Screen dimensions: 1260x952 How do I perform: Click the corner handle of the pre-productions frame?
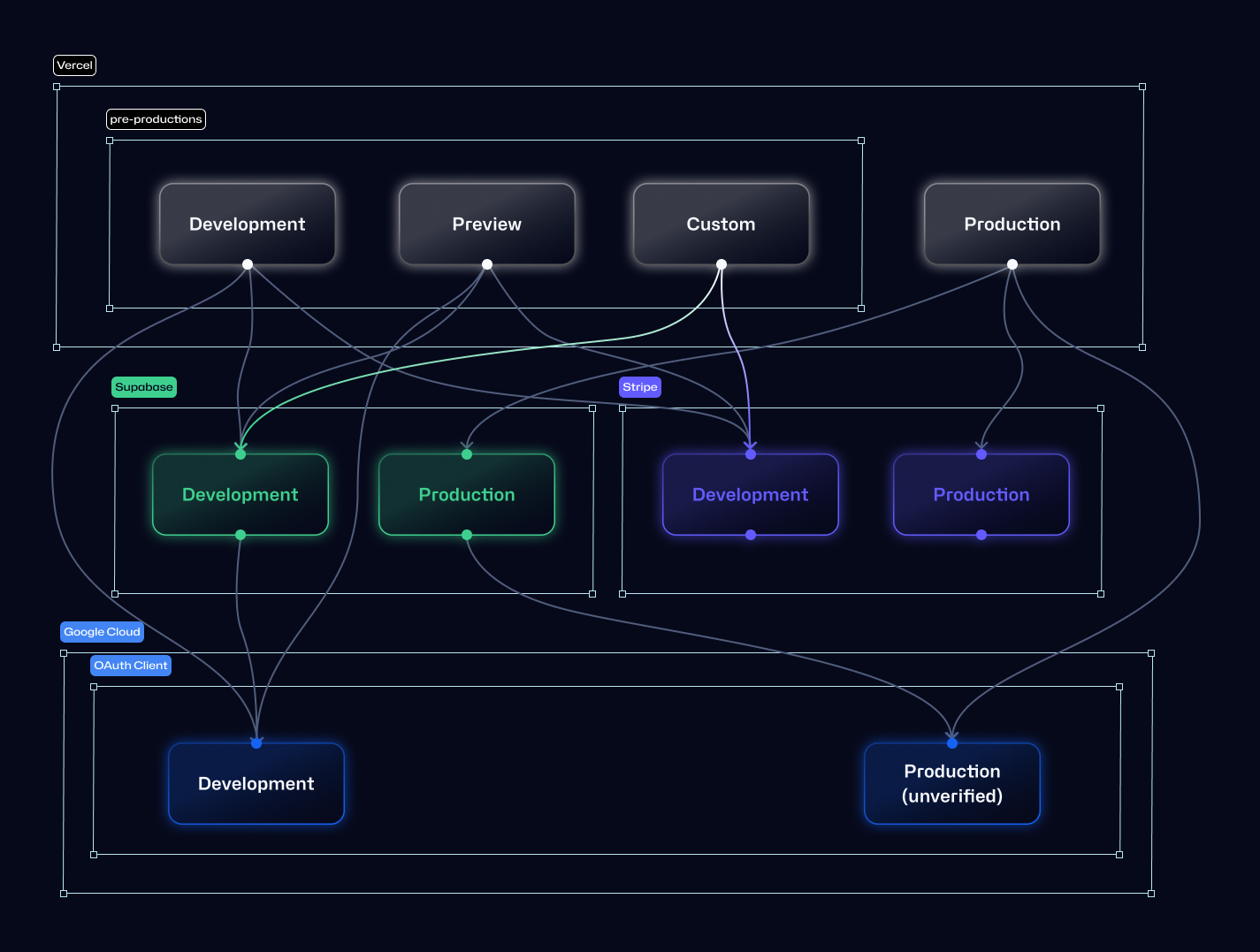(x=110, y=139)
